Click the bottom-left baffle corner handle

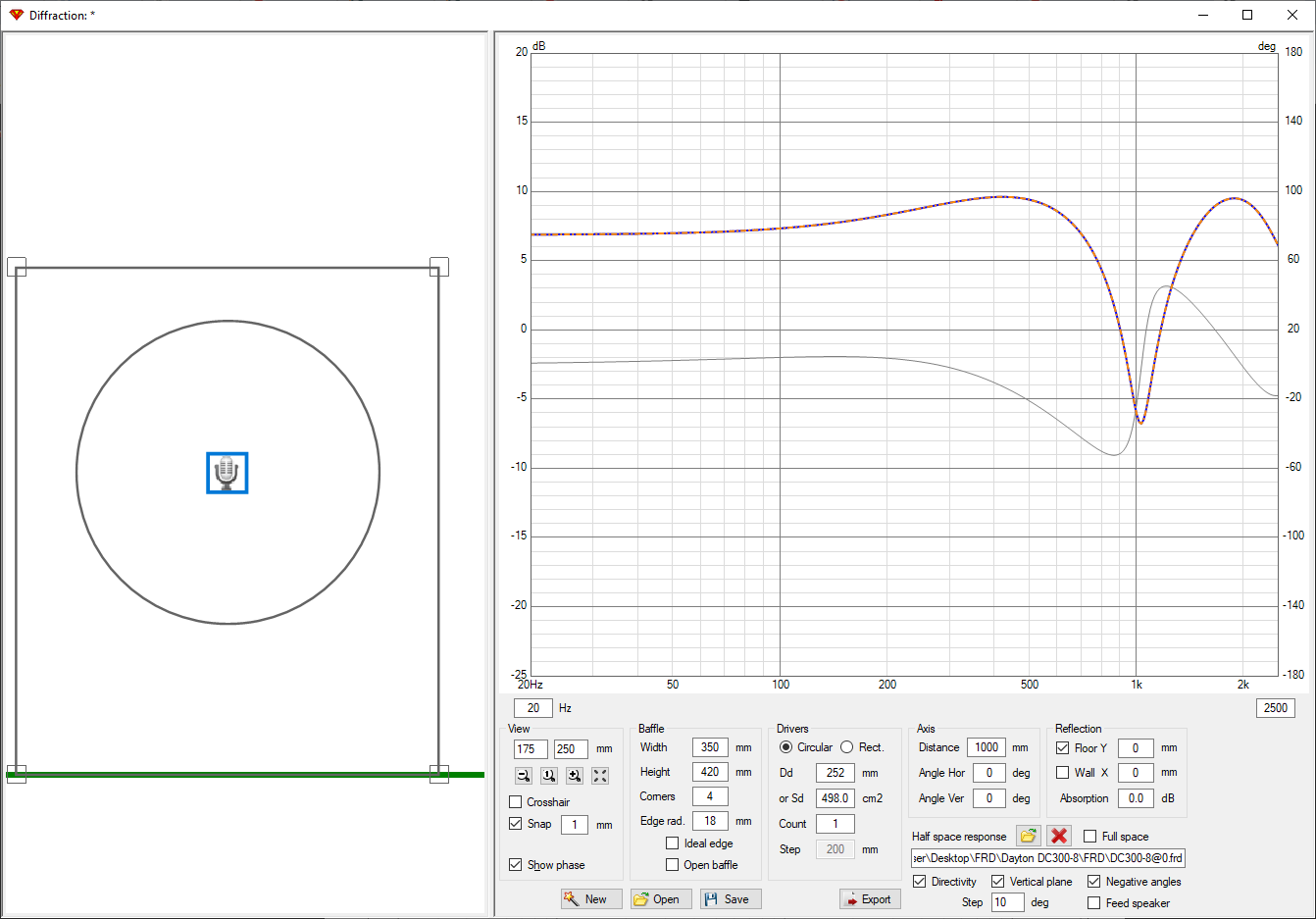tap(17, 774)
